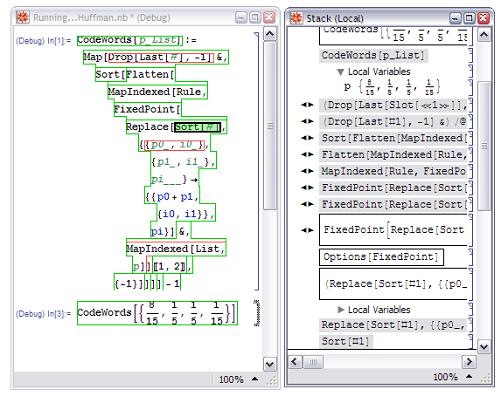This screenshot has width=501, height=397.
Task: Click scroll right arrow in Stack window
Action: [469, 362]
